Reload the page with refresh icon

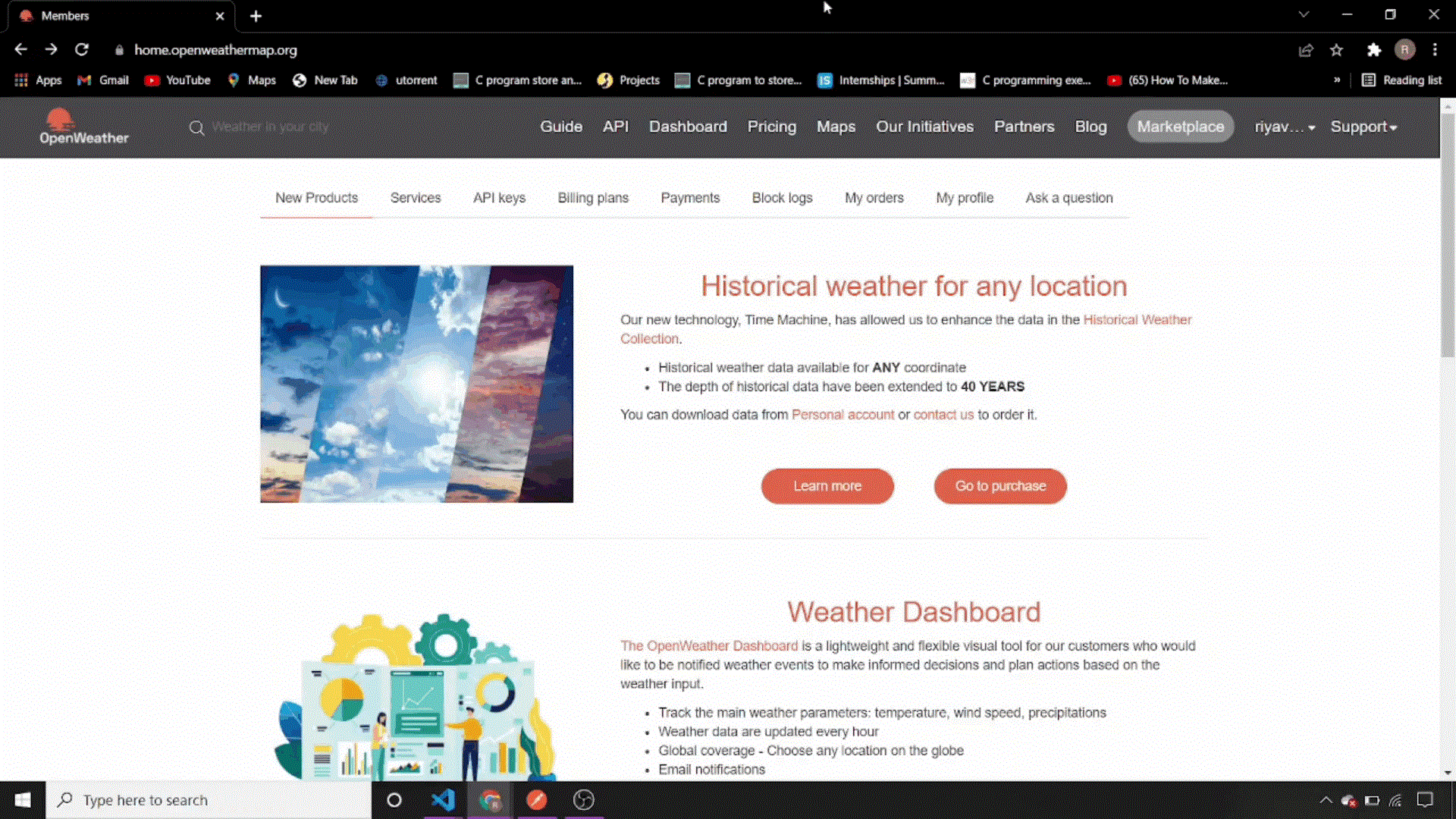(x=82, y=49)
